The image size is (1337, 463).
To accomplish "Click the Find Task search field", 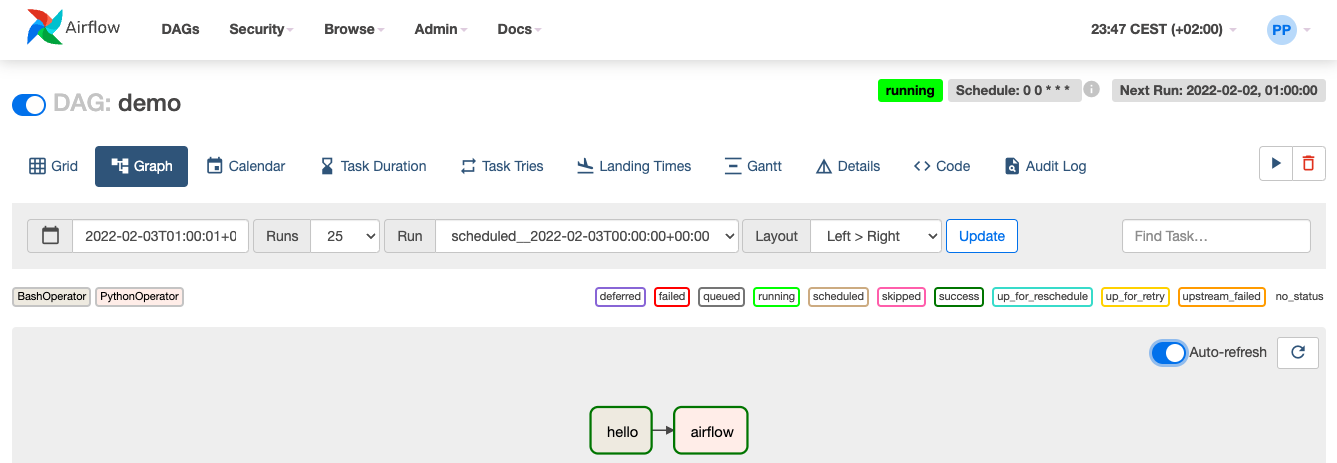I will point(1215,236).
